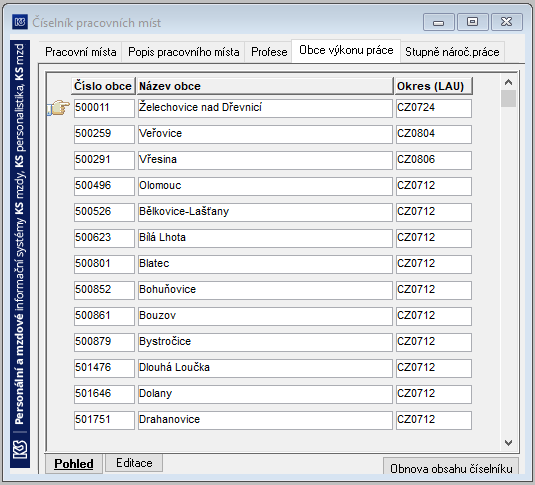Minimize the Číselník pracovních míst window
This screenshot has height=485, width=535.
tap(438, 22)
